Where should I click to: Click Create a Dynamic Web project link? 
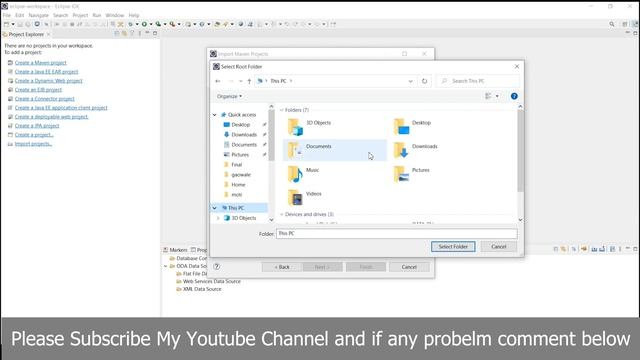point(49,81)
